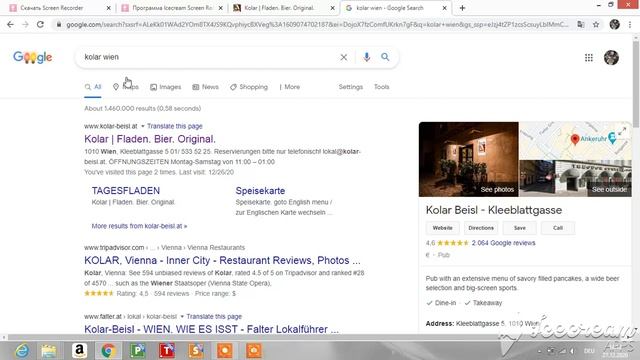The image size is (640, 360).
Task: Open Amazon app in taskbar
Action: coord(79,351)
